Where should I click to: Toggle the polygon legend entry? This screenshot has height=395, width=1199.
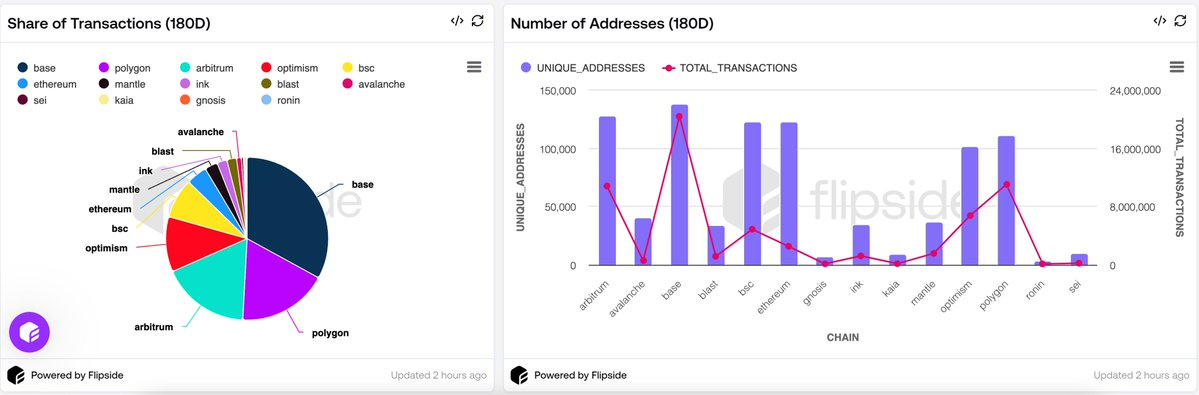click(x=124, y=68)
